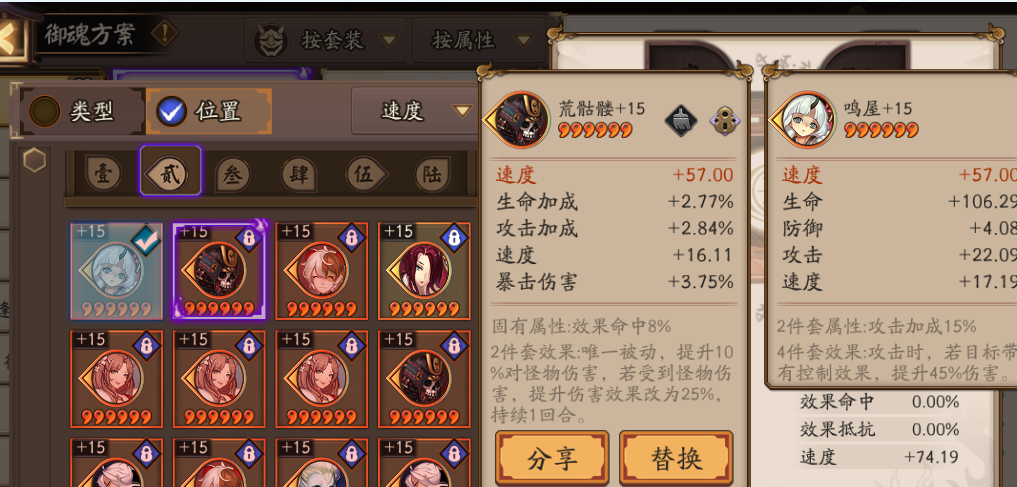Click the 分享 button
Image resolution: width=1017 pixels, height=487 pixels.
point(552,459)
